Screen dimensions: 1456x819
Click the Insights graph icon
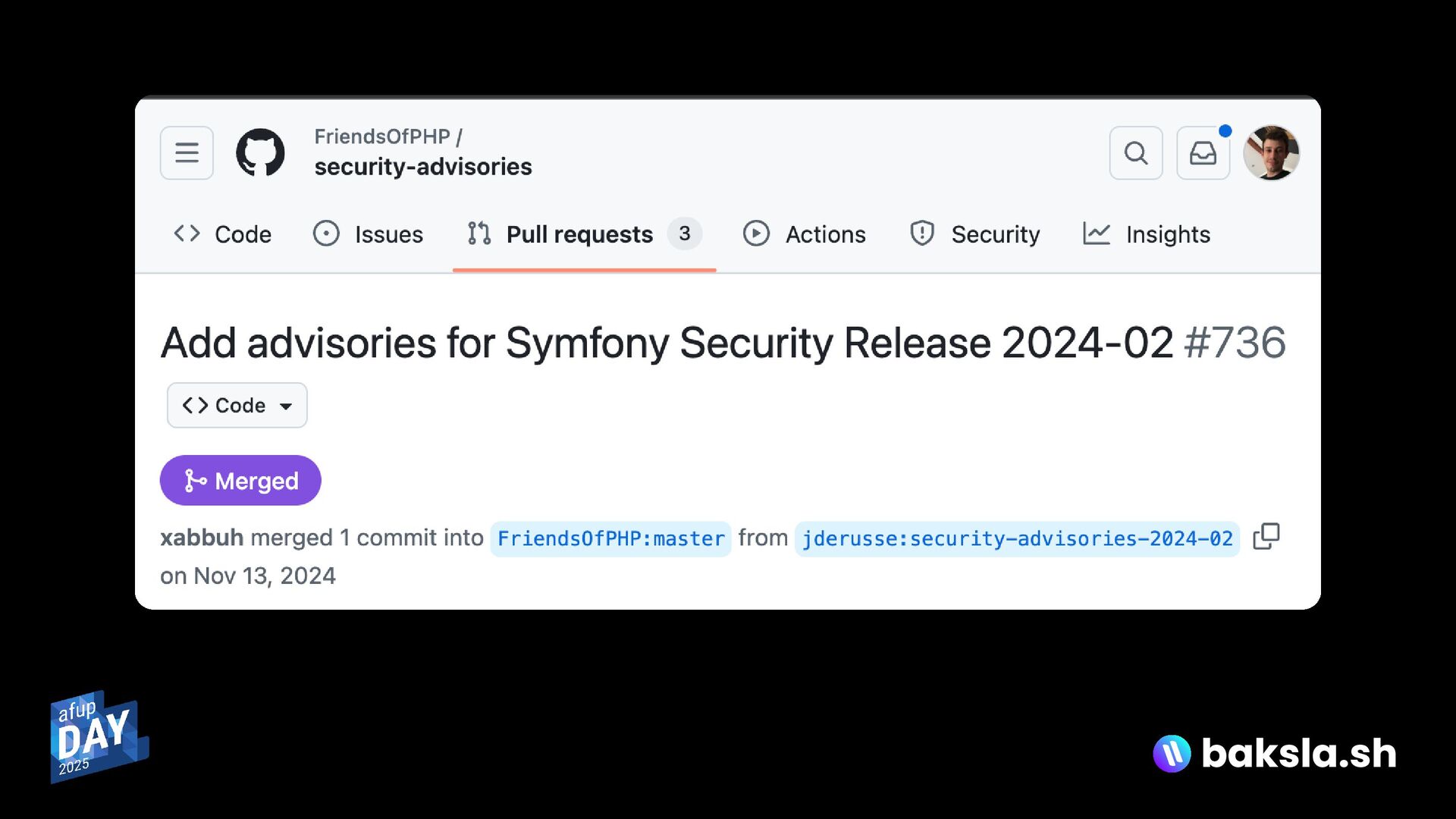1097,234
